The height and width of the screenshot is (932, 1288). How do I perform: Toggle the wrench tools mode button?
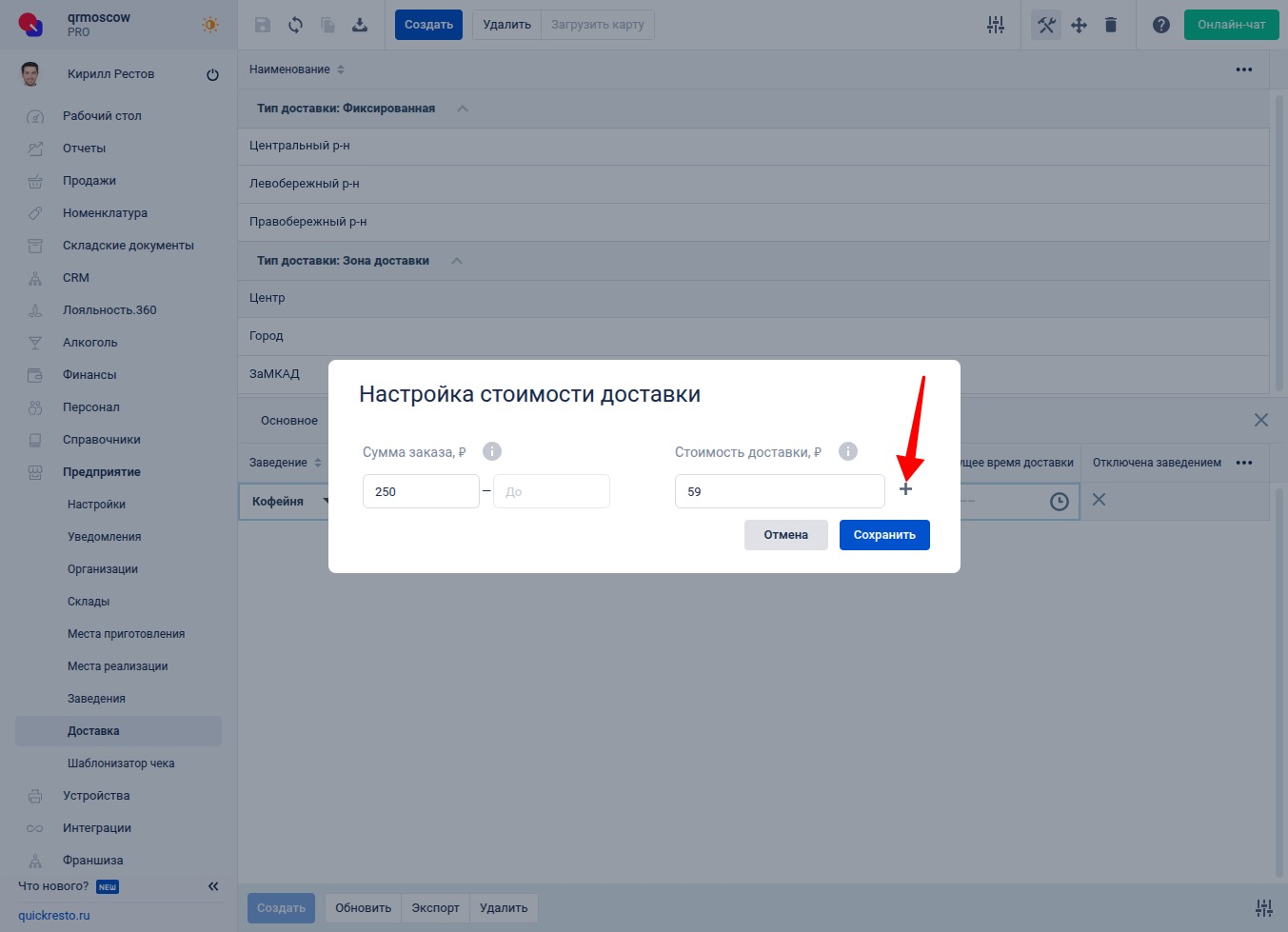(1045, 25)
